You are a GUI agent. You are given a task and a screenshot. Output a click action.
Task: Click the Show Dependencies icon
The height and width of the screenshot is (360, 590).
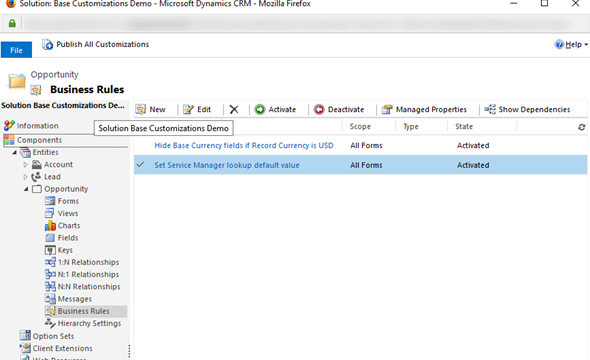coord(490,109)
